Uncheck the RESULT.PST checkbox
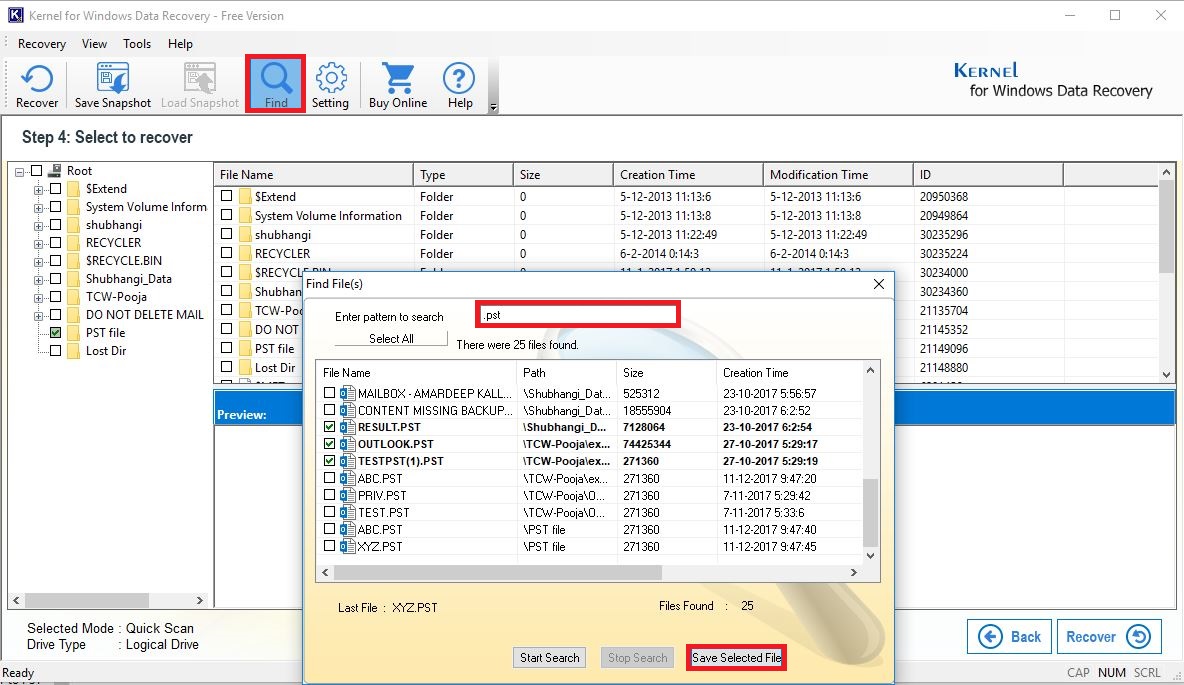Image resolution: width=1184 pixels, height=685 pixels. point(329,427)
